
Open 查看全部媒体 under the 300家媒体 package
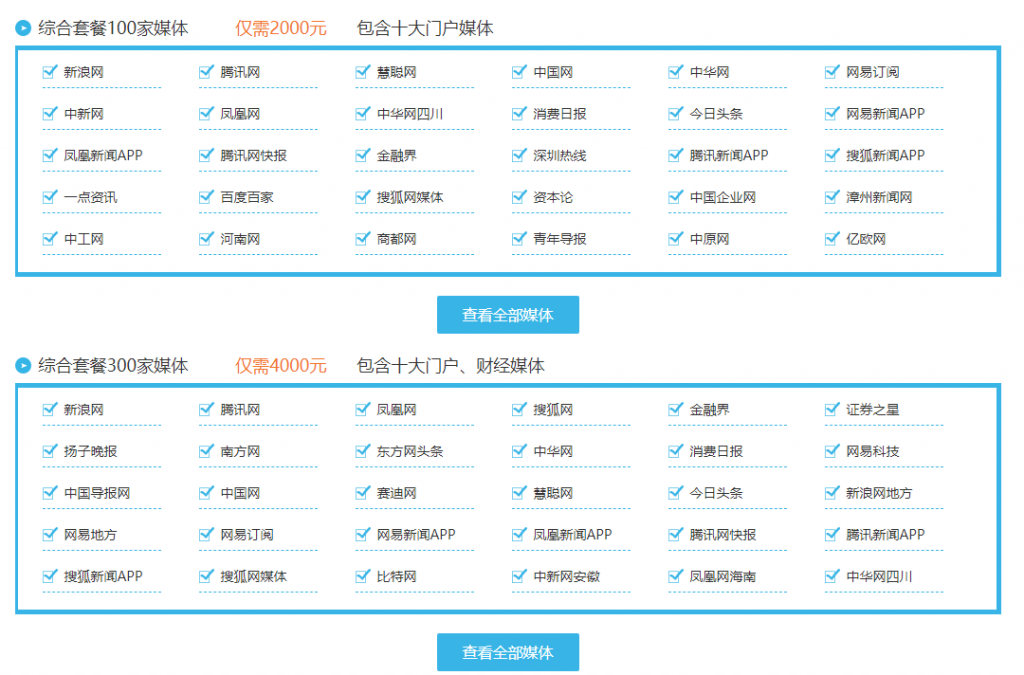[x=507, y=652]
